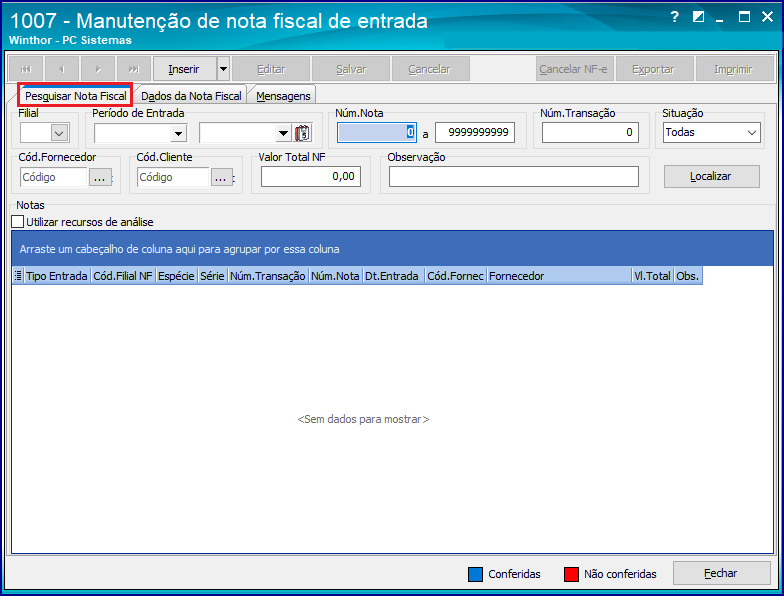Screen dimensions: 784x596
Task: Switch to Pesquisar Nota Fiscal tab
Action: tap(76, 96)
